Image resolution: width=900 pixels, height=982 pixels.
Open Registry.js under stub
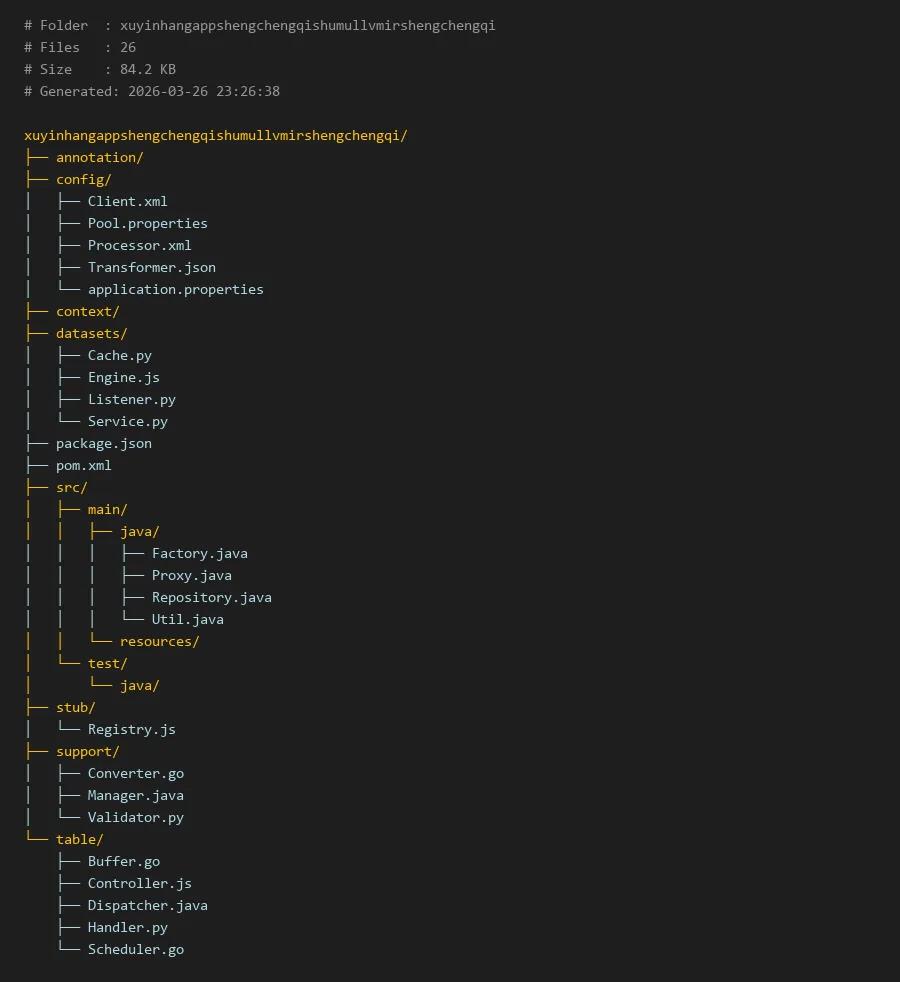pyautogui.click(x=131, y=729)
